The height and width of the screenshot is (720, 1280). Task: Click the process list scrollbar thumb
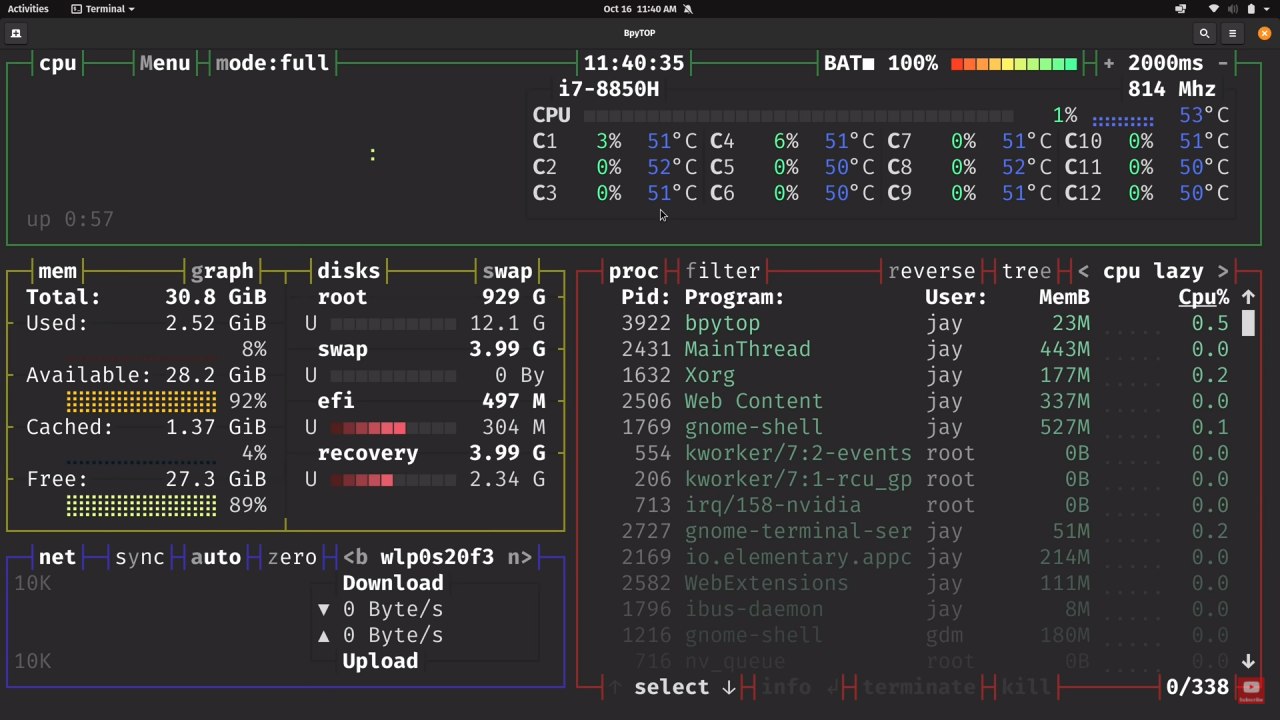tap(1248, 323)
